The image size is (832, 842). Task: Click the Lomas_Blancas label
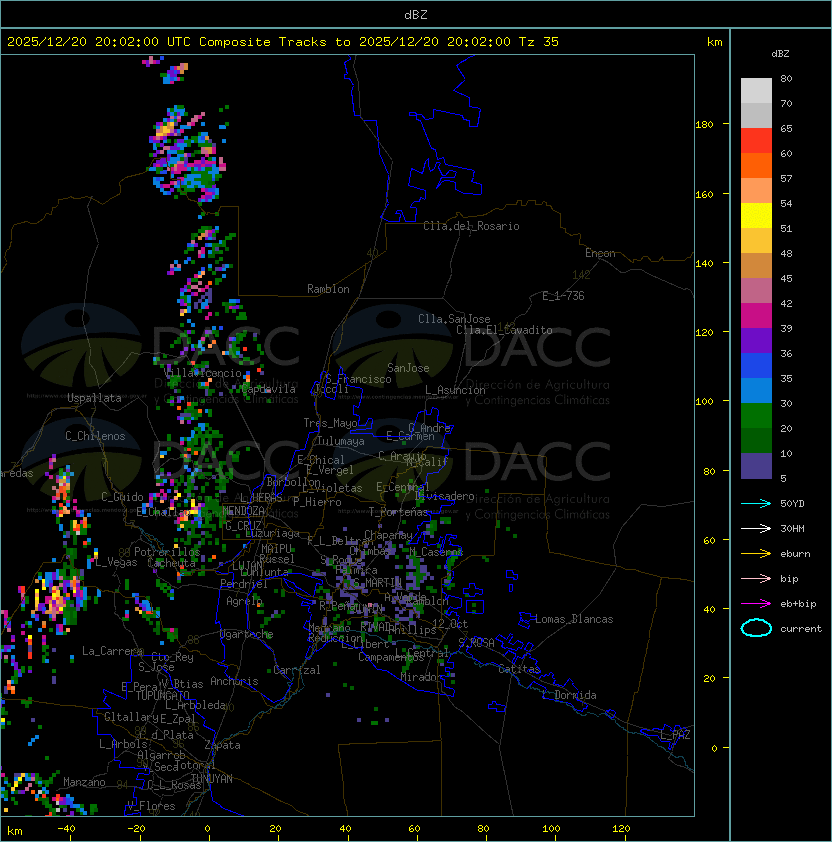click(574, 619)
